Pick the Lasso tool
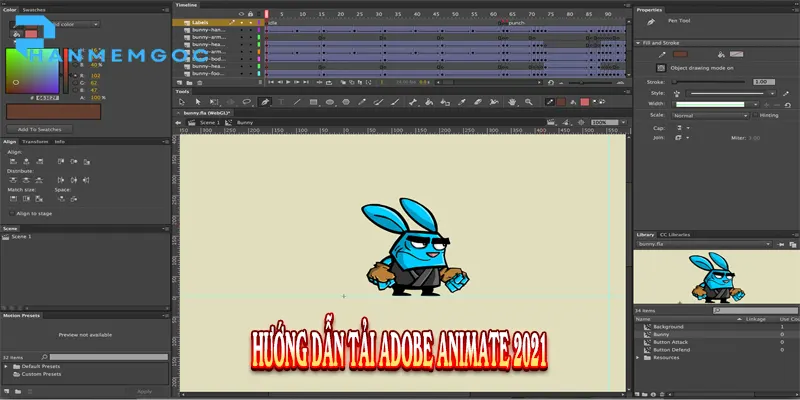The height and width of the screenshot is (400, 800). 246,102
